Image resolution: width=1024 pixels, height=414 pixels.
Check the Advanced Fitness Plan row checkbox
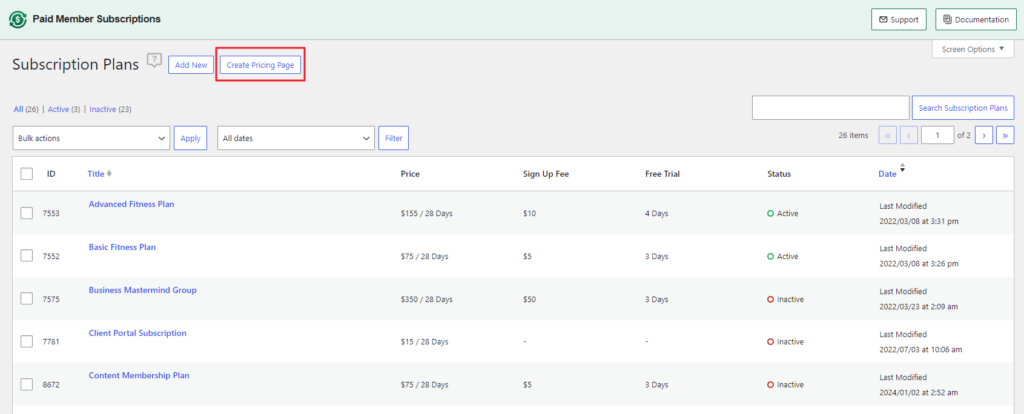[x=27, y=213]
